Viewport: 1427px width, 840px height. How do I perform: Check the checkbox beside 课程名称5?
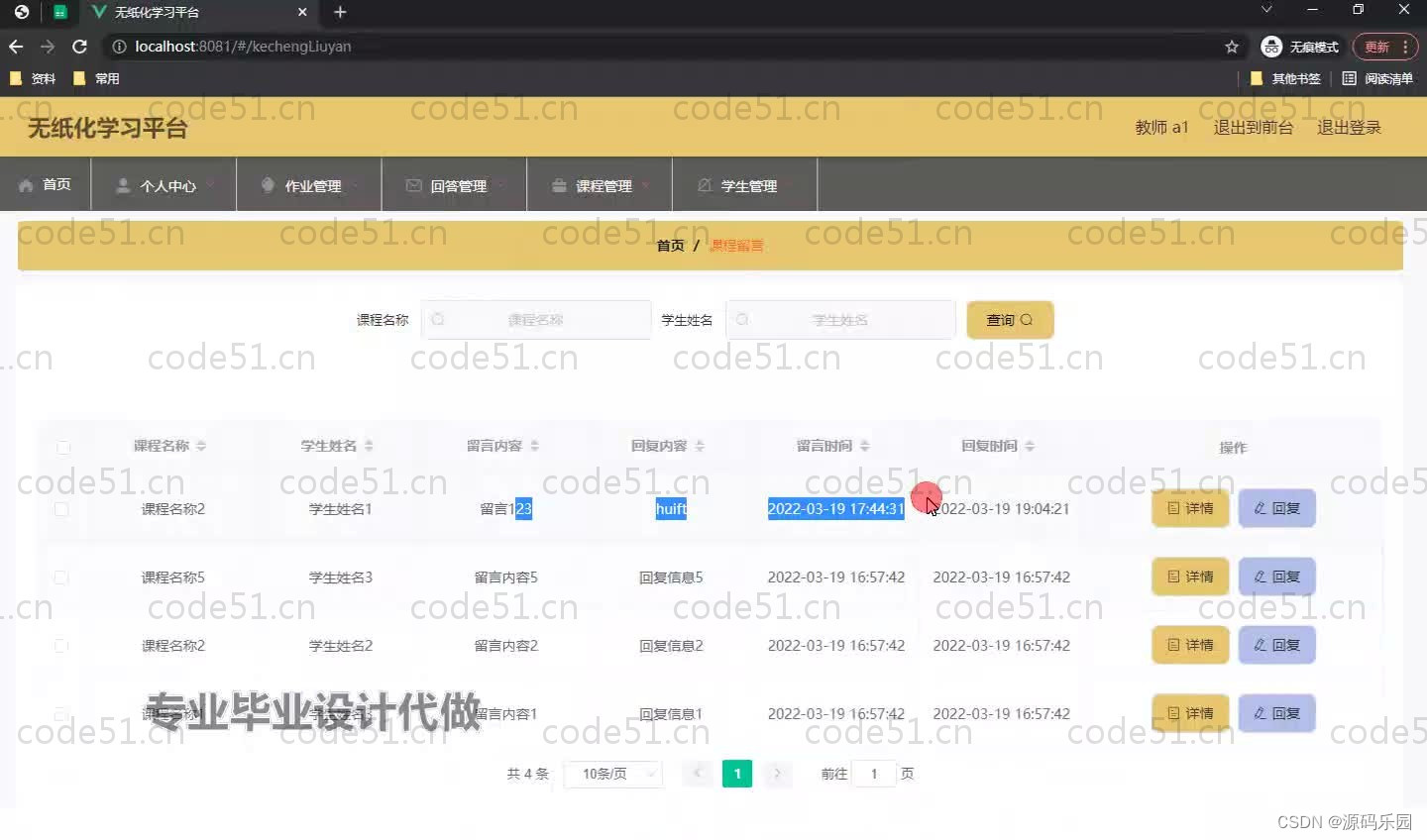(x=62, y=577)
